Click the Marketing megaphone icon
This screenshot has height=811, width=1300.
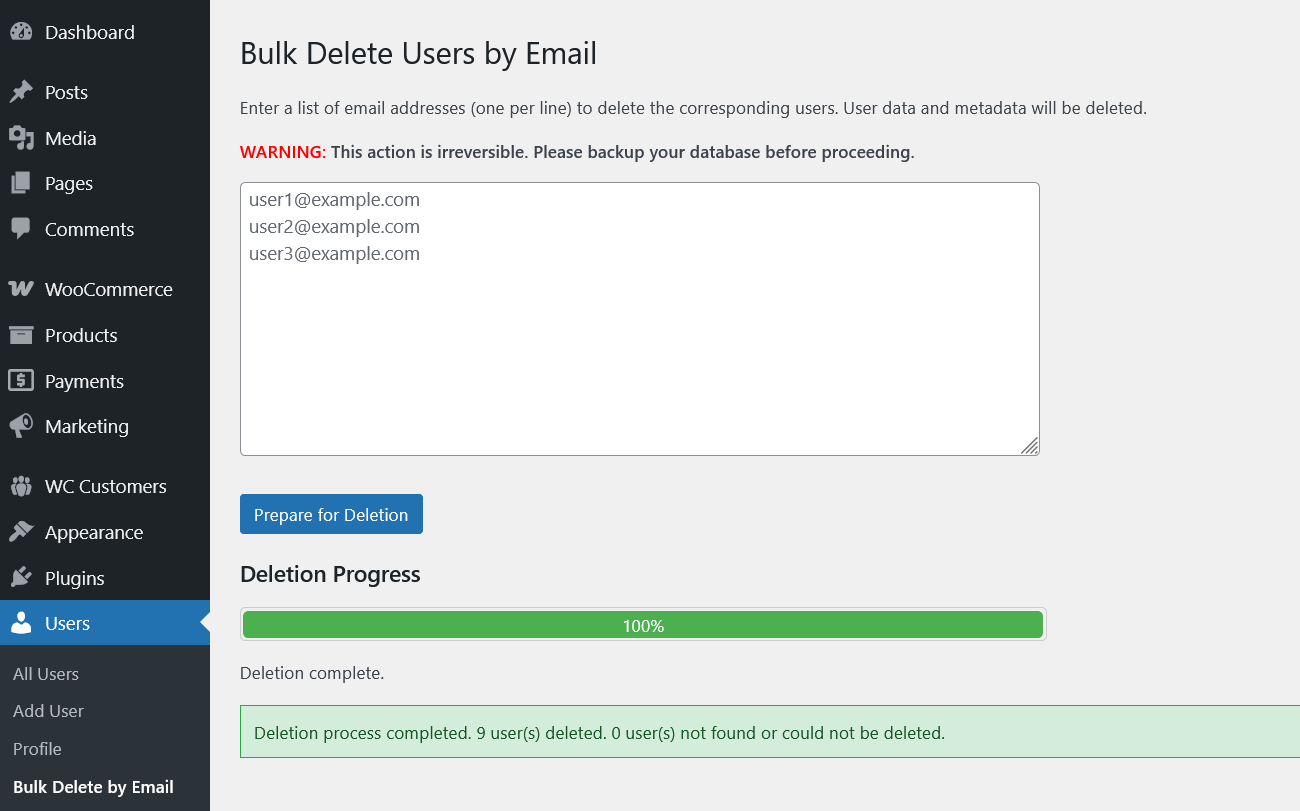[x=21, y=426]
